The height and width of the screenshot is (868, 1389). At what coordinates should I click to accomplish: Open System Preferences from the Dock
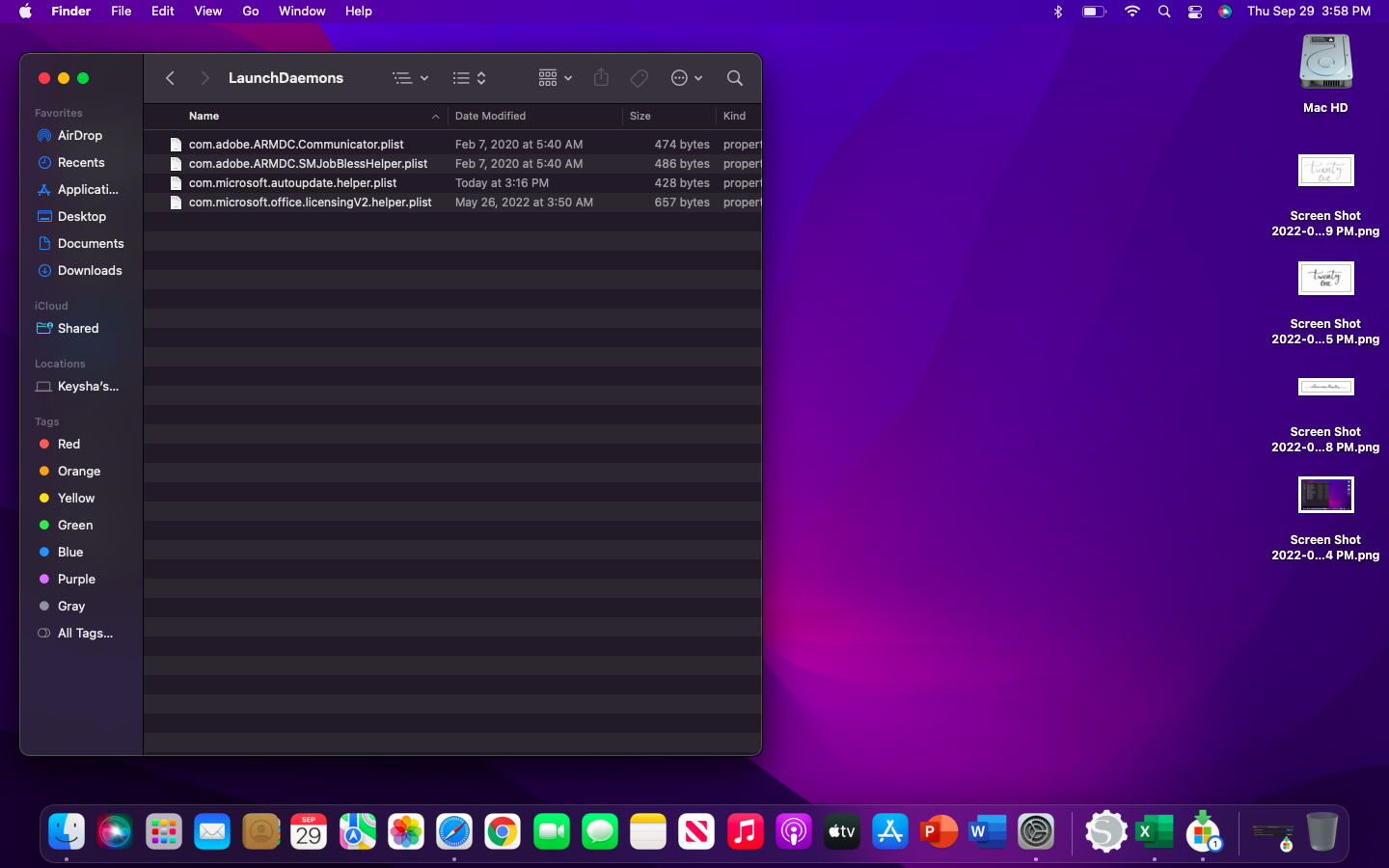1036,831
